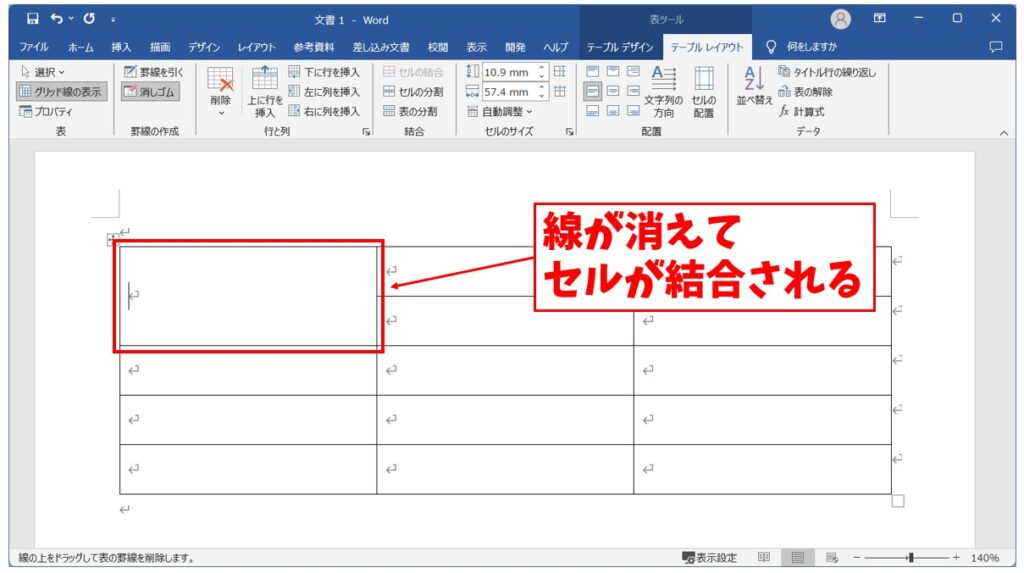Redo using the repeat arrow icon
Viewport: 1024px width, 573px height.
[89, 19]
